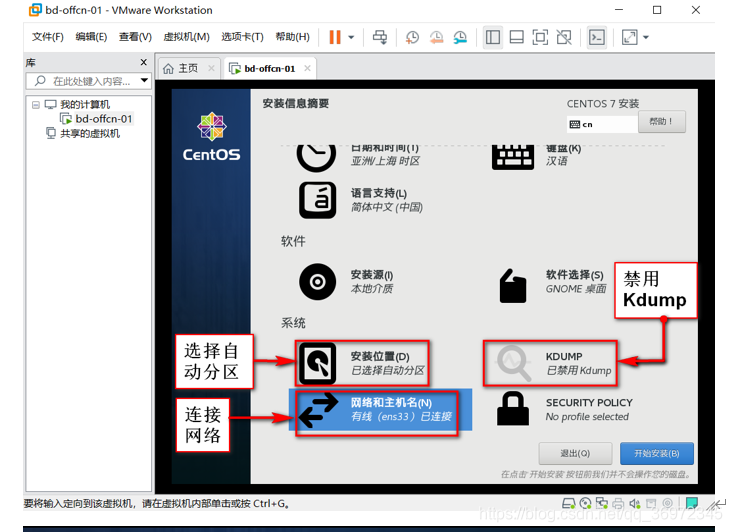
Task: Open 网络和主机名(N) network arrows icon
Action: [318, 411]
